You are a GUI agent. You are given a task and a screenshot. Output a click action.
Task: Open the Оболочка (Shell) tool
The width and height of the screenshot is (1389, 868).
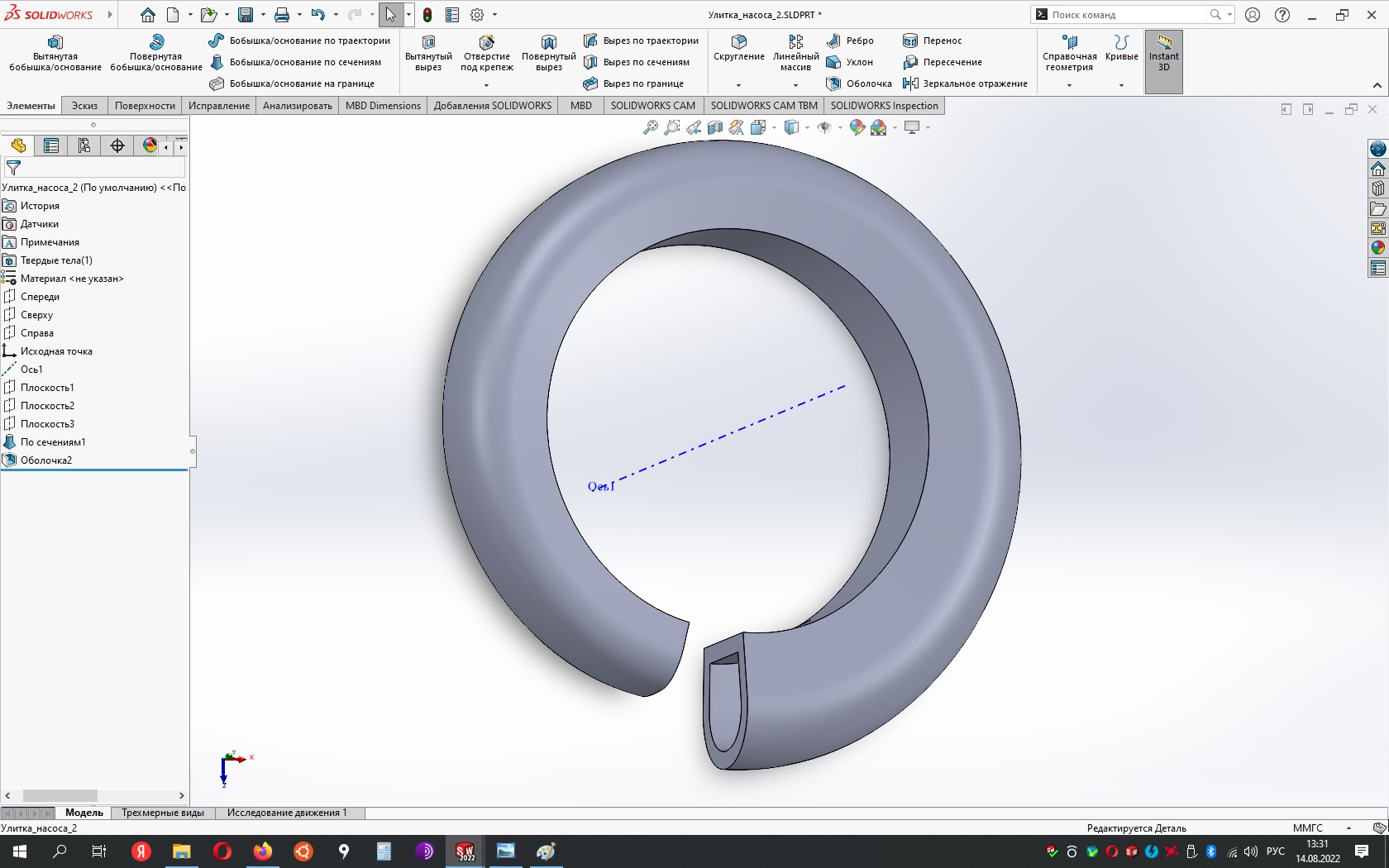[860, 83]
